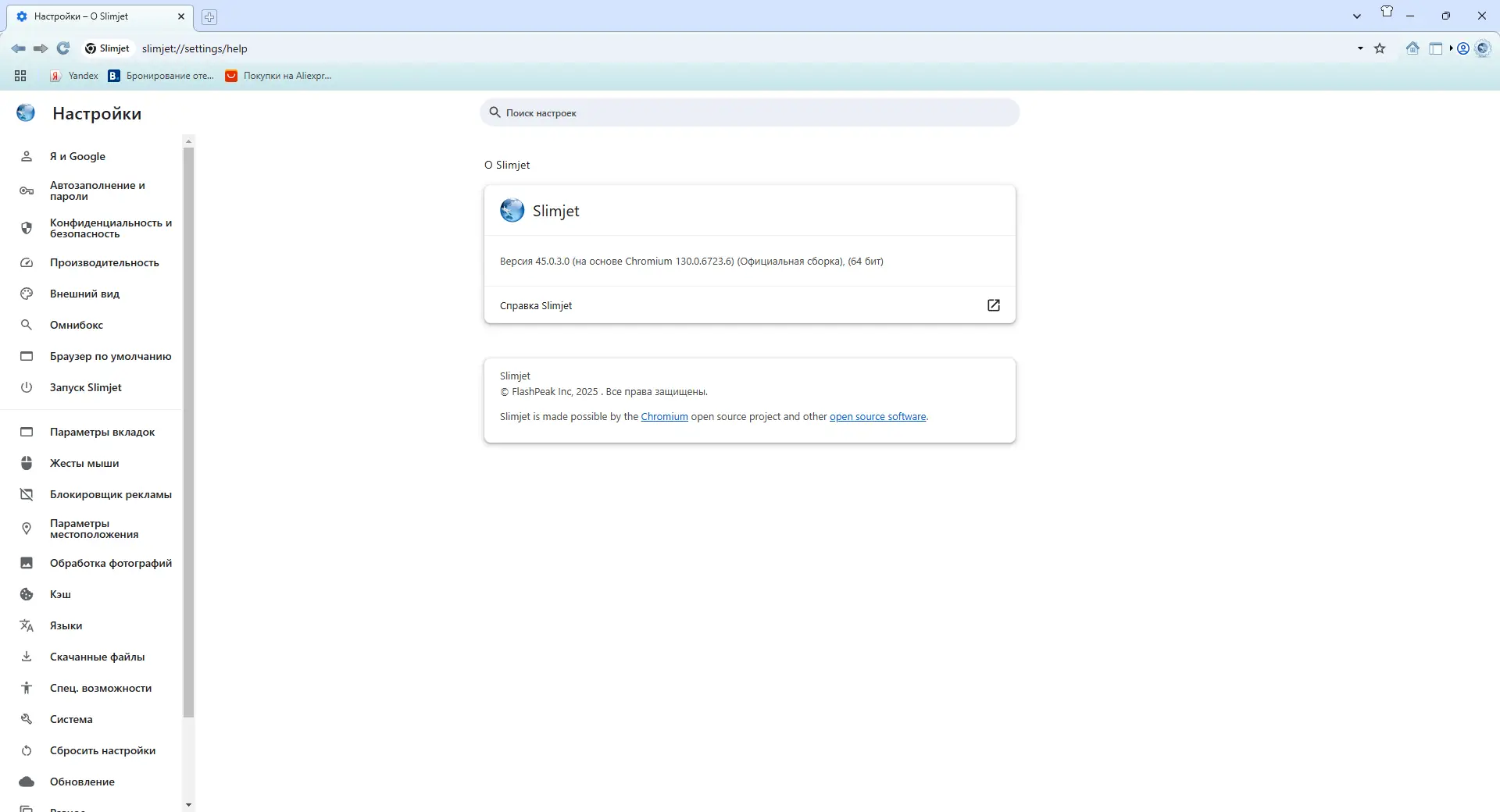
Task: Click the external link icon for Справка Slimjet
Action: point(994,305)
